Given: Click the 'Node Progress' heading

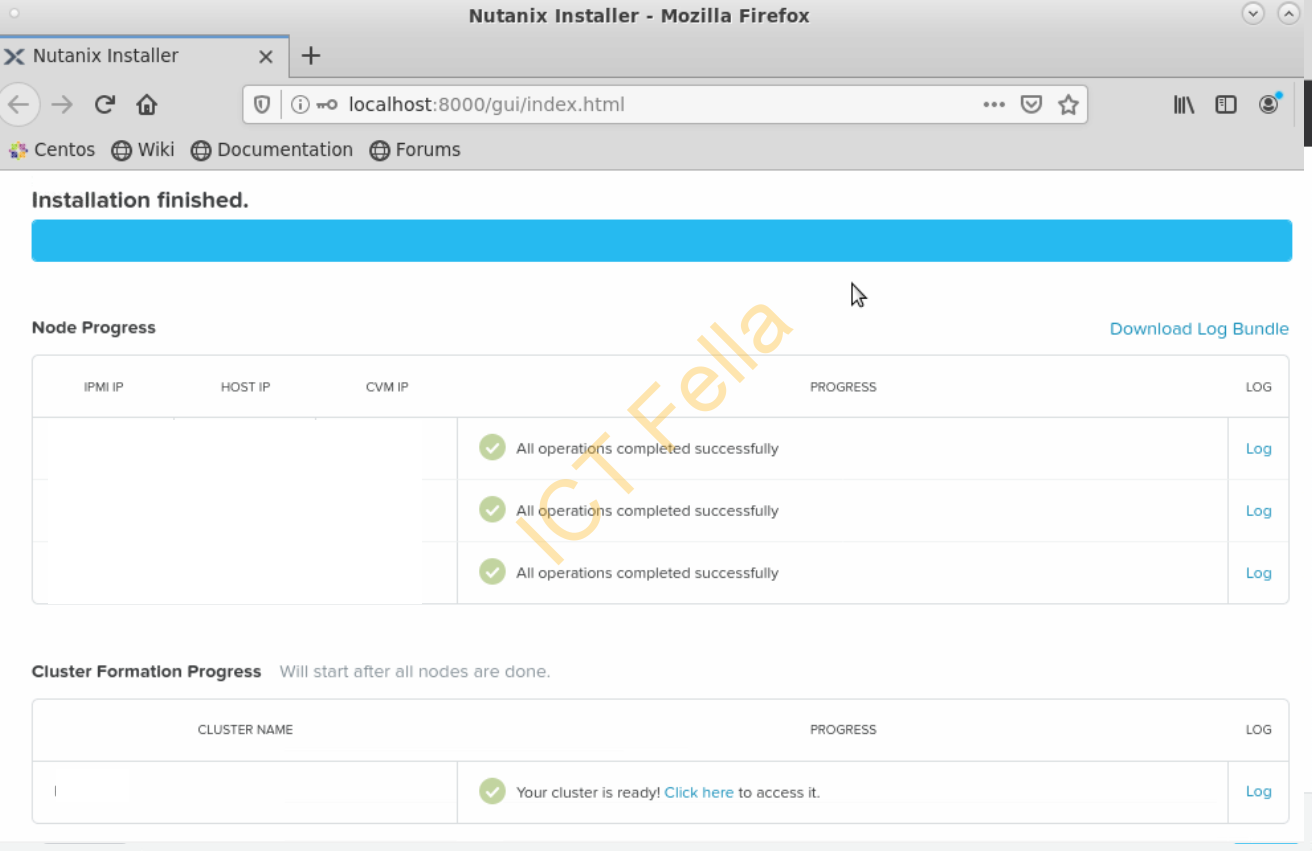Looking at the screenshot, I should click(94, 328).
